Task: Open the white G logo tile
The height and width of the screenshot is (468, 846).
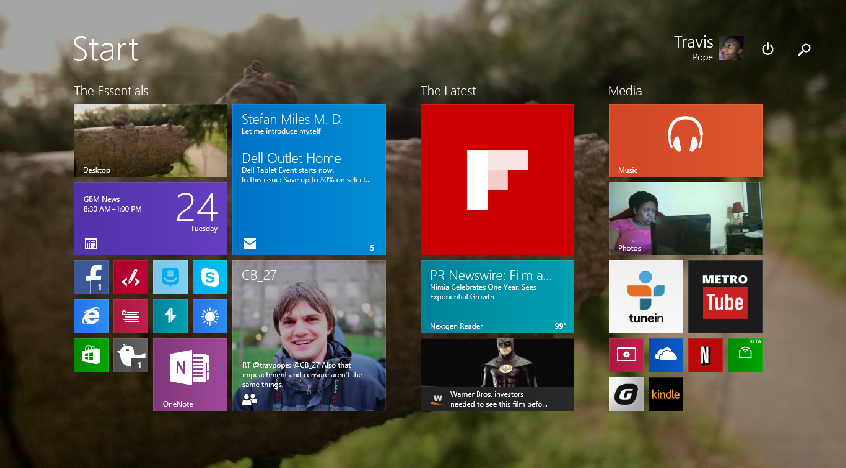Action: click(626, 394)
